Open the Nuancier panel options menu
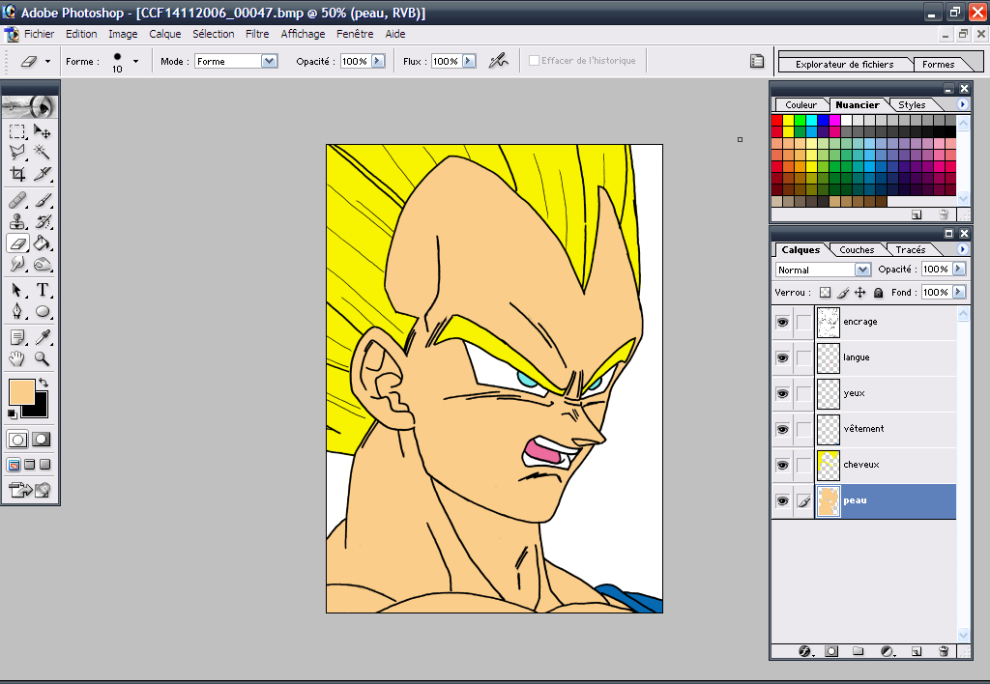This screenshot has height=684, width=990. click(x=962, y=104)
